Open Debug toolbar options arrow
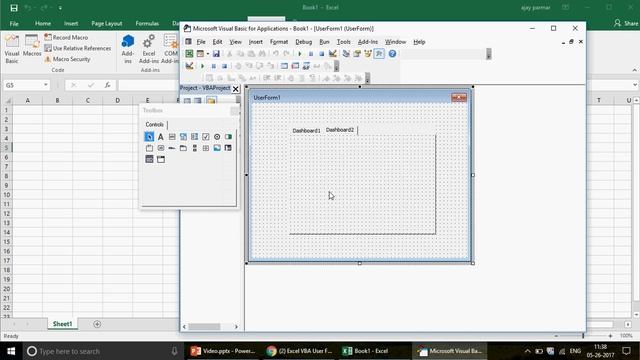This screenshot has height=360, width=640. pos(336,66)
